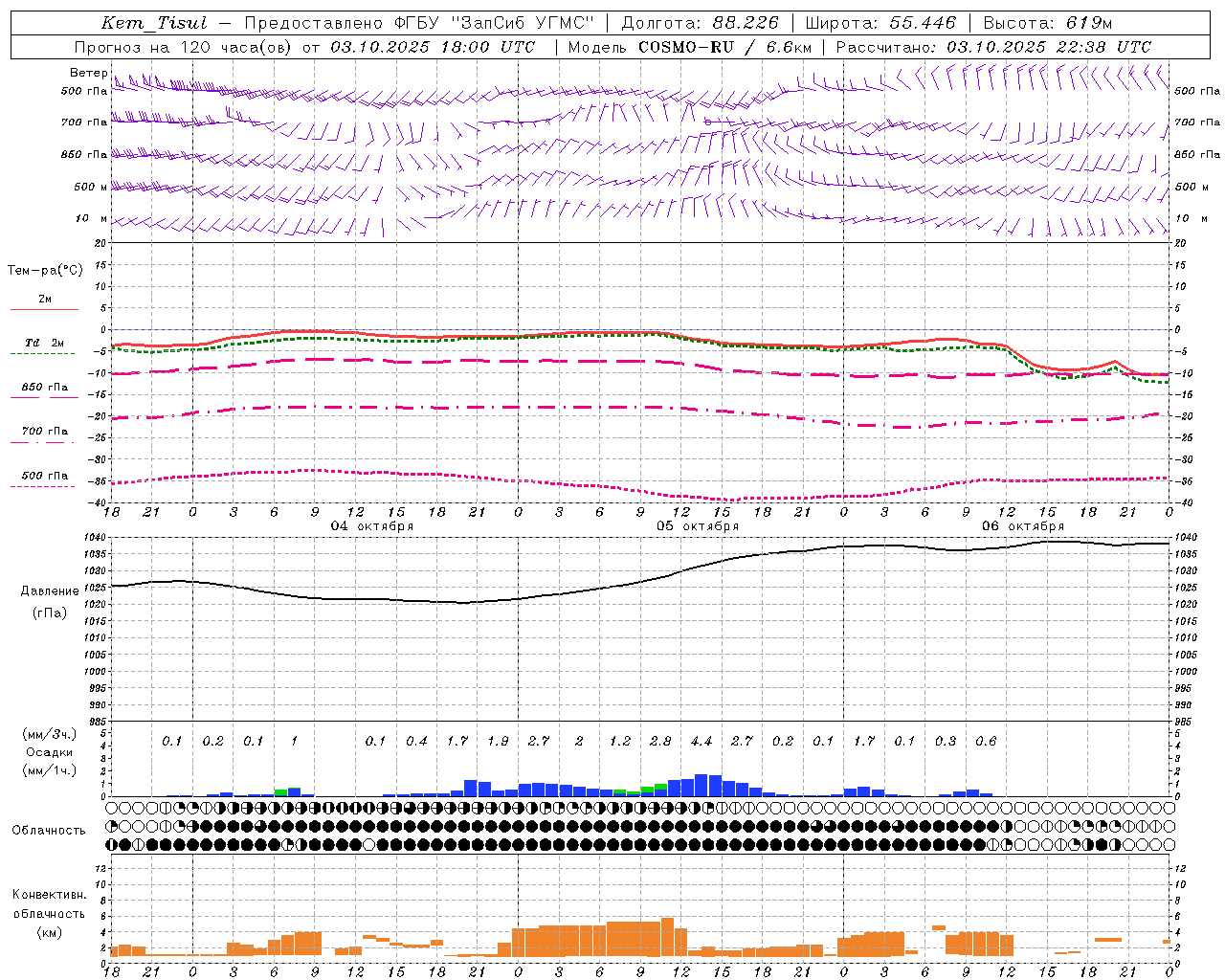Click the (мм/1ч.) unit label

50,770
